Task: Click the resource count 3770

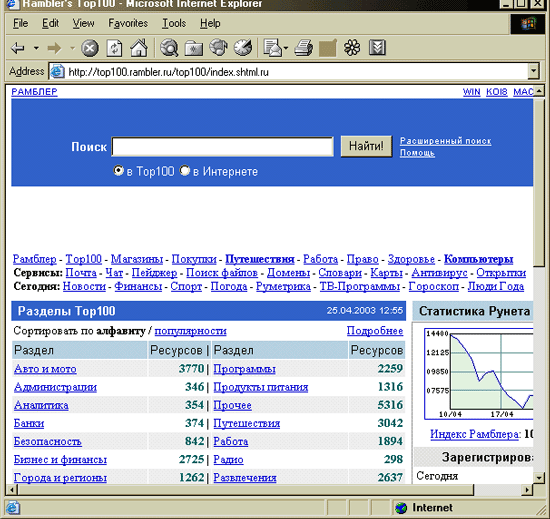Action: pos(191,369)
